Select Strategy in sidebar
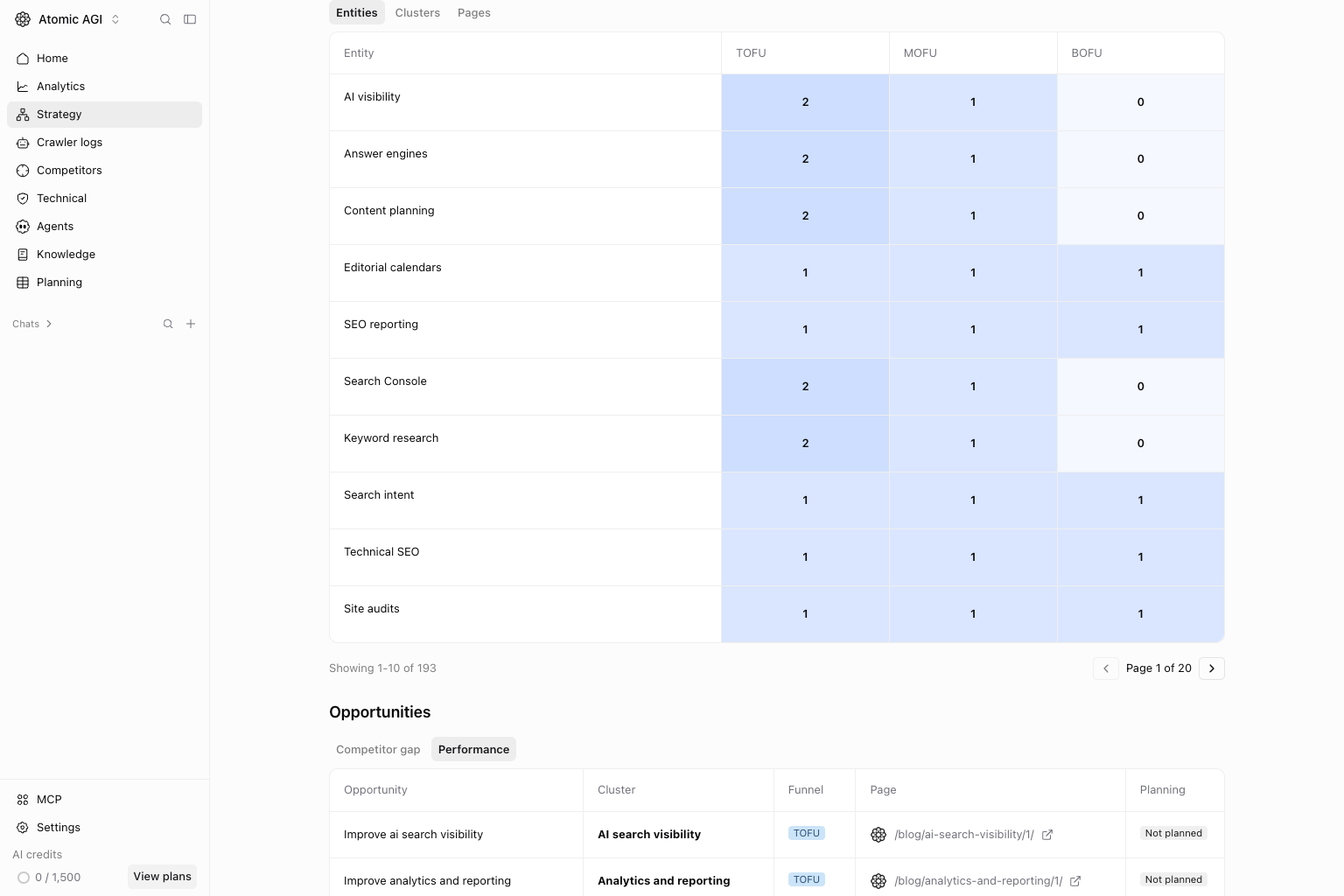 pos(104,115)
